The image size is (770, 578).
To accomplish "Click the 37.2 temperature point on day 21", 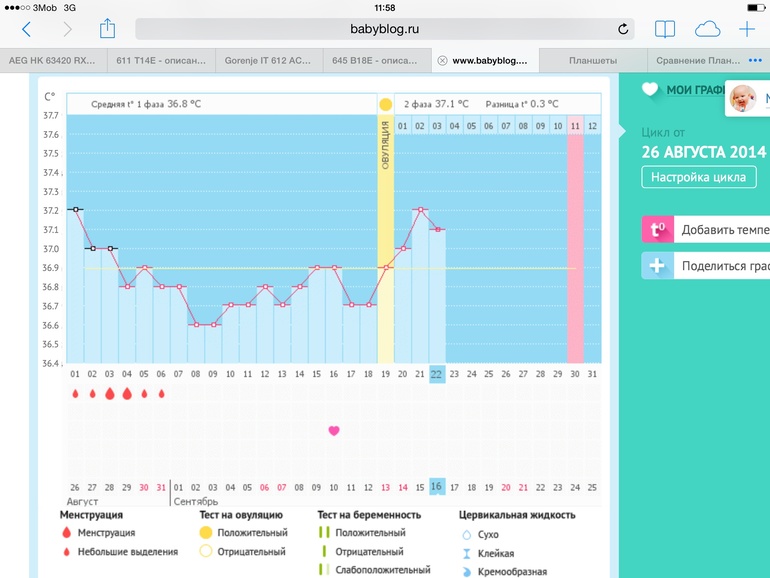I will [420, 210].
